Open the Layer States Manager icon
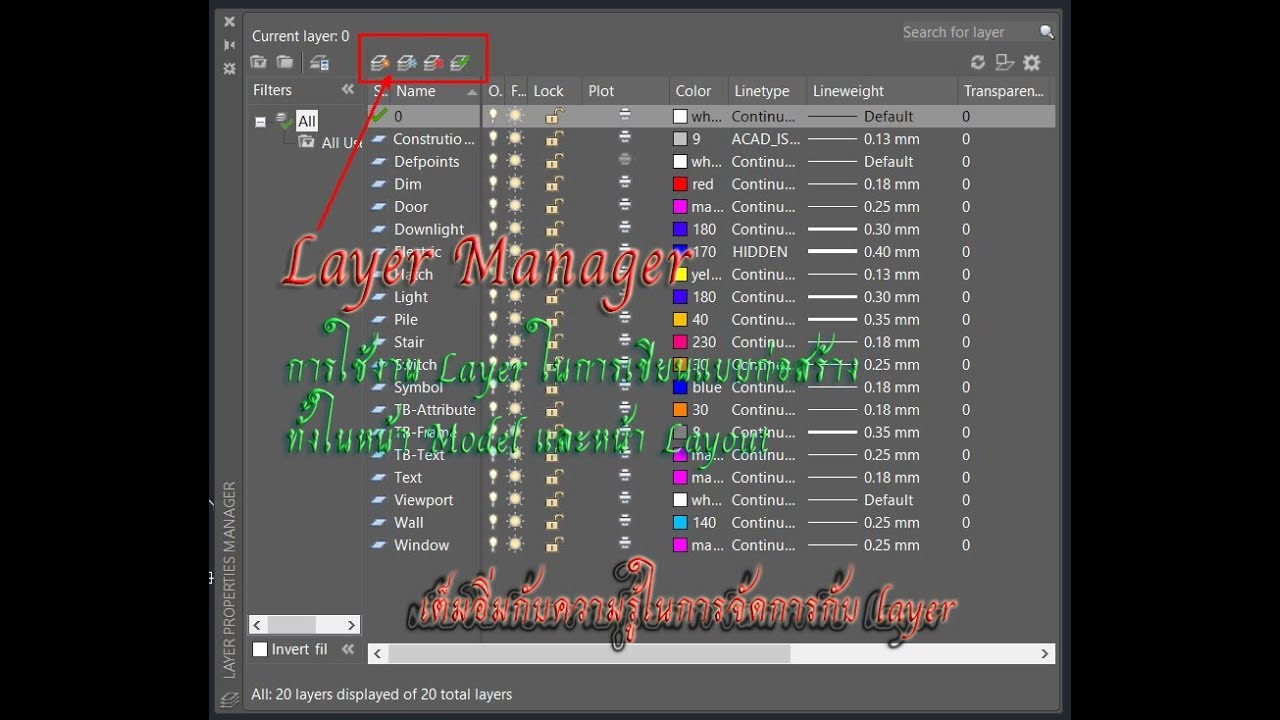Image resolution: width=1280 pixels, height=720 pixels. [319, 62]
